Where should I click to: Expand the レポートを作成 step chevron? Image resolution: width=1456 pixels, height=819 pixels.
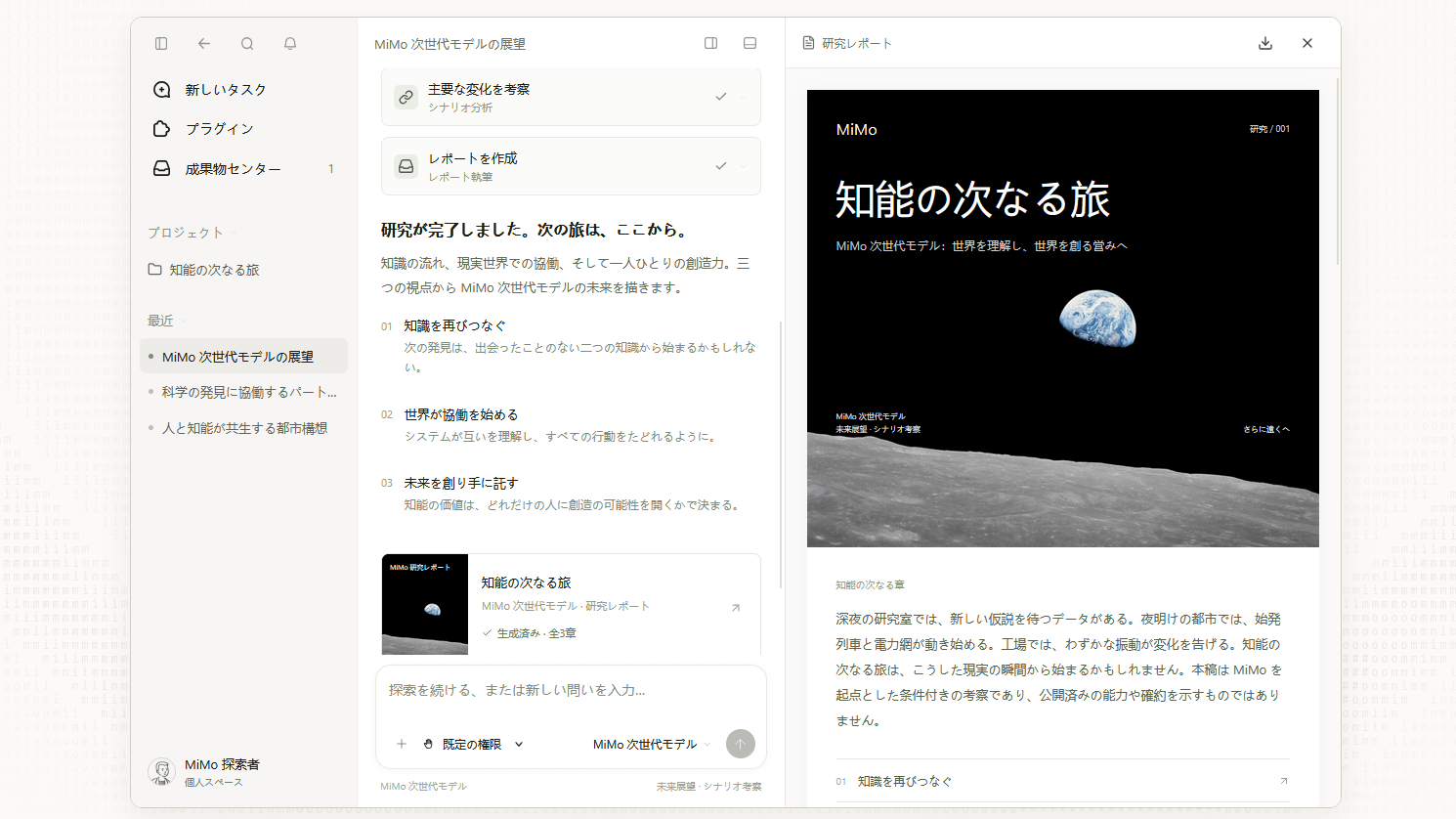click(x=744, y=166)
